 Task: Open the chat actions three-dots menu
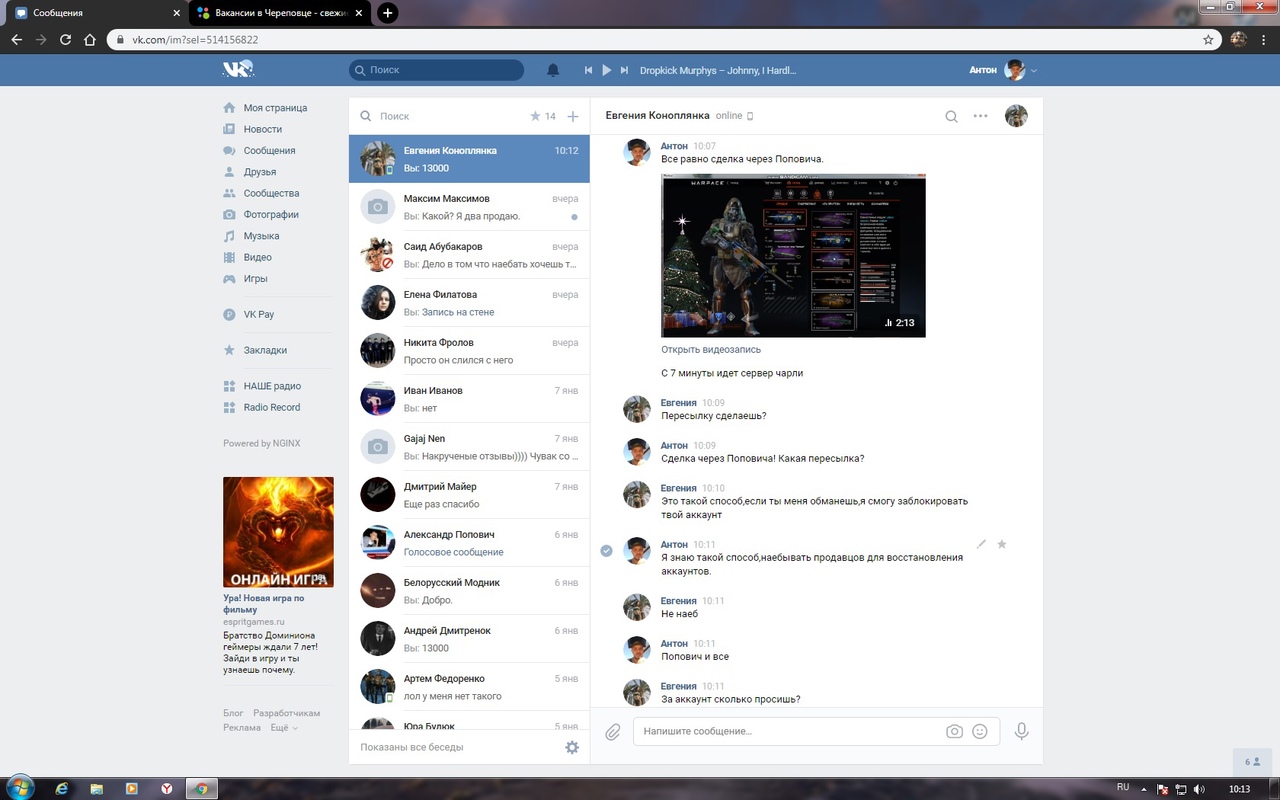pyautogui.click(x=980, y=116)
